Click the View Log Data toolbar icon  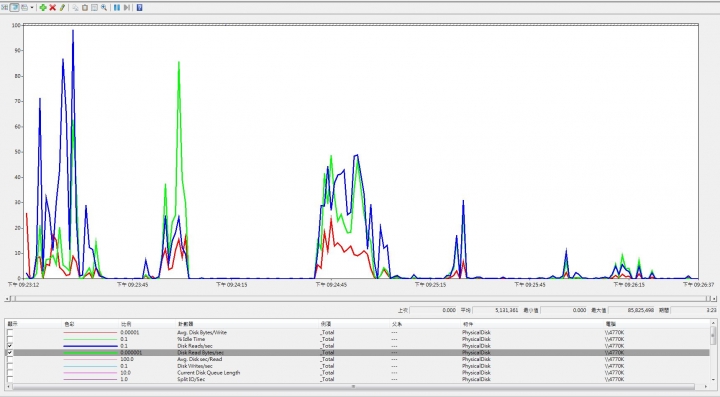point(14,7)
